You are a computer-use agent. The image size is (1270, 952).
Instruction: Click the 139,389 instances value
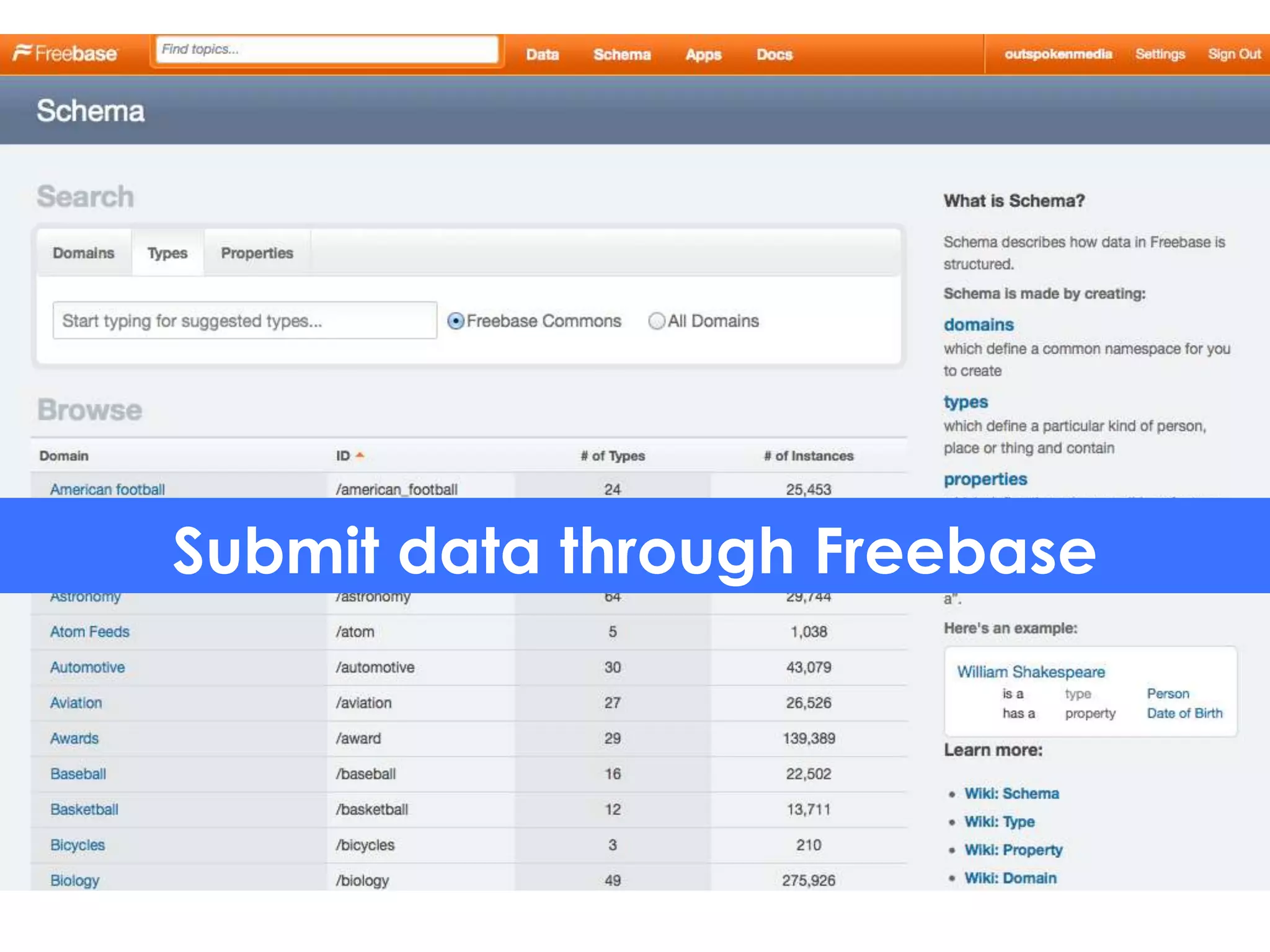pos(809,738)
